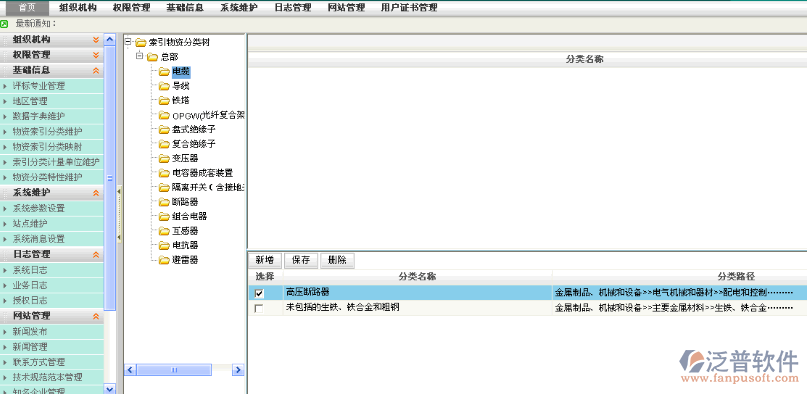809x394 pixels.
Task: Click the folder icon next to 变压器
Action: click(164, 158)
